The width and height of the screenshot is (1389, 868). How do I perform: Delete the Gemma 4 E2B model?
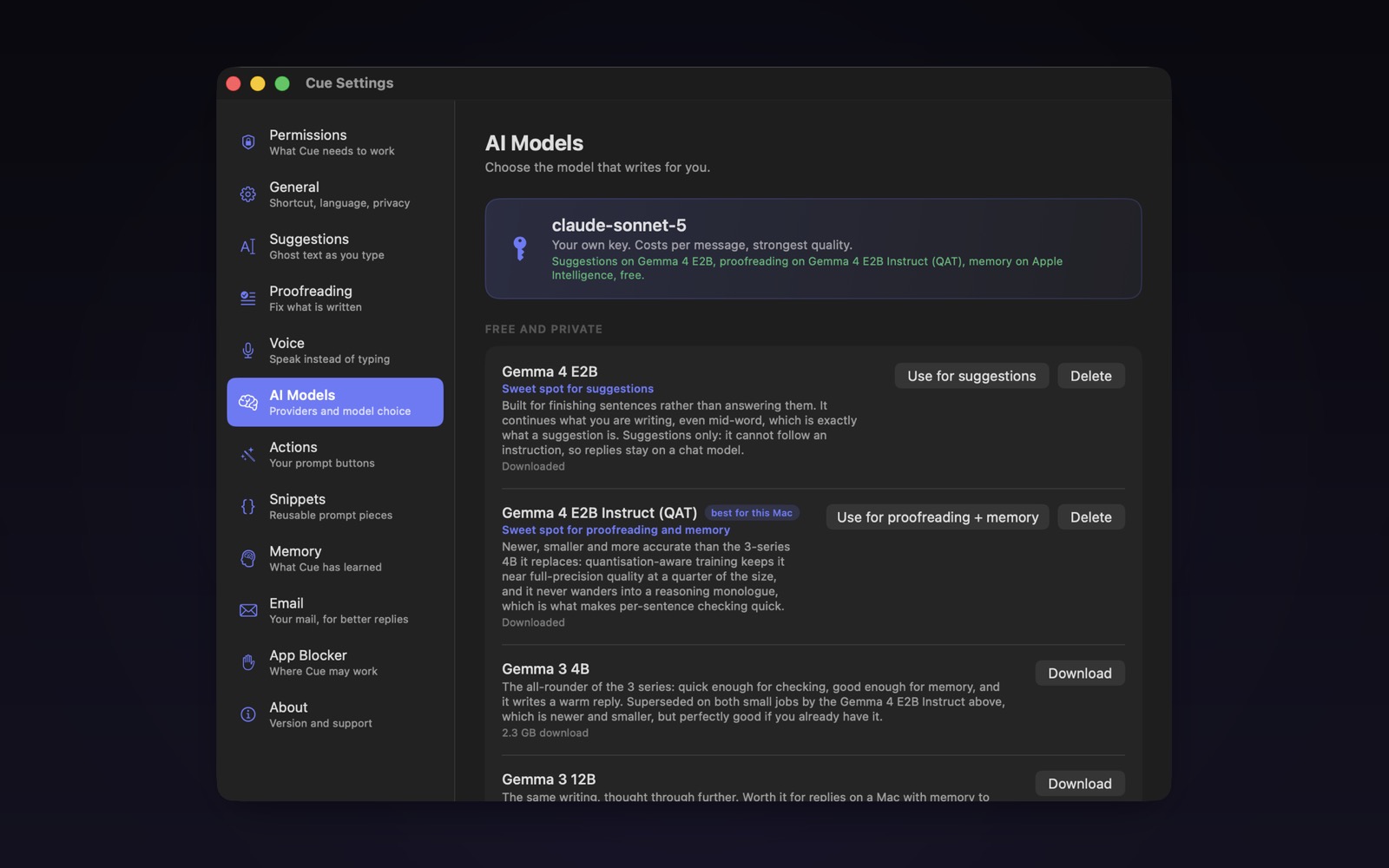coord(1091,376)
